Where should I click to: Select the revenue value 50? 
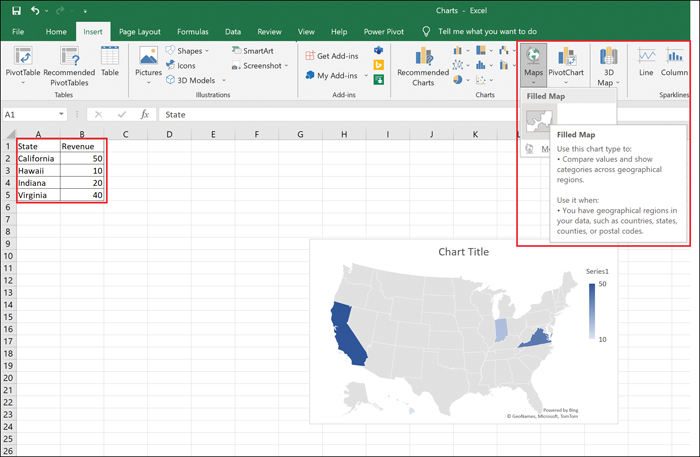pos(82,158)
